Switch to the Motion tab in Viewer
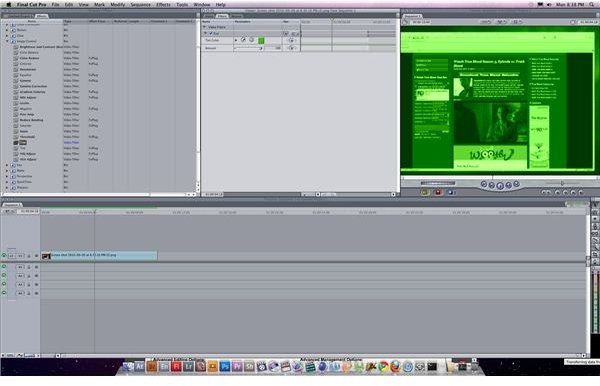The width and height of the screenshot is (600, 386). click(236, 16)
